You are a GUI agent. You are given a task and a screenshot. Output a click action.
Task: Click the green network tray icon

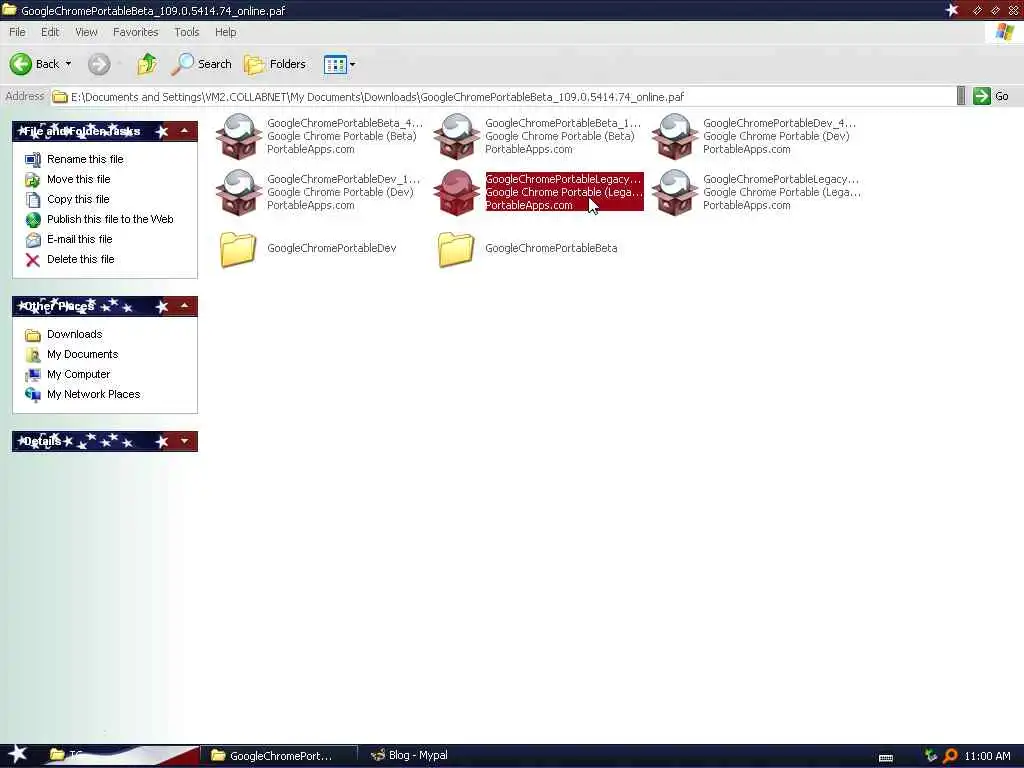[x=931, y=756]
